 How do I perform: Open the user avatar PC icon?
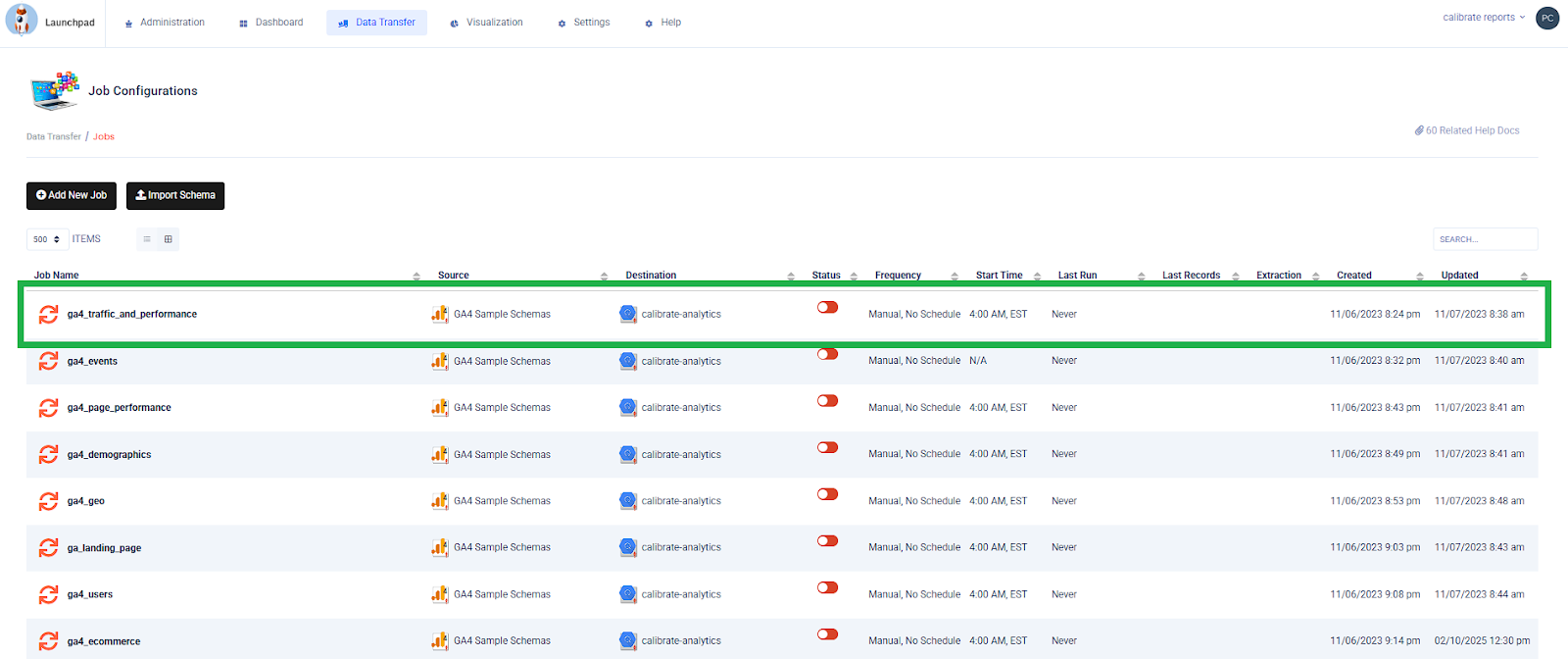pyautogui.click(x=1547, y=18)
